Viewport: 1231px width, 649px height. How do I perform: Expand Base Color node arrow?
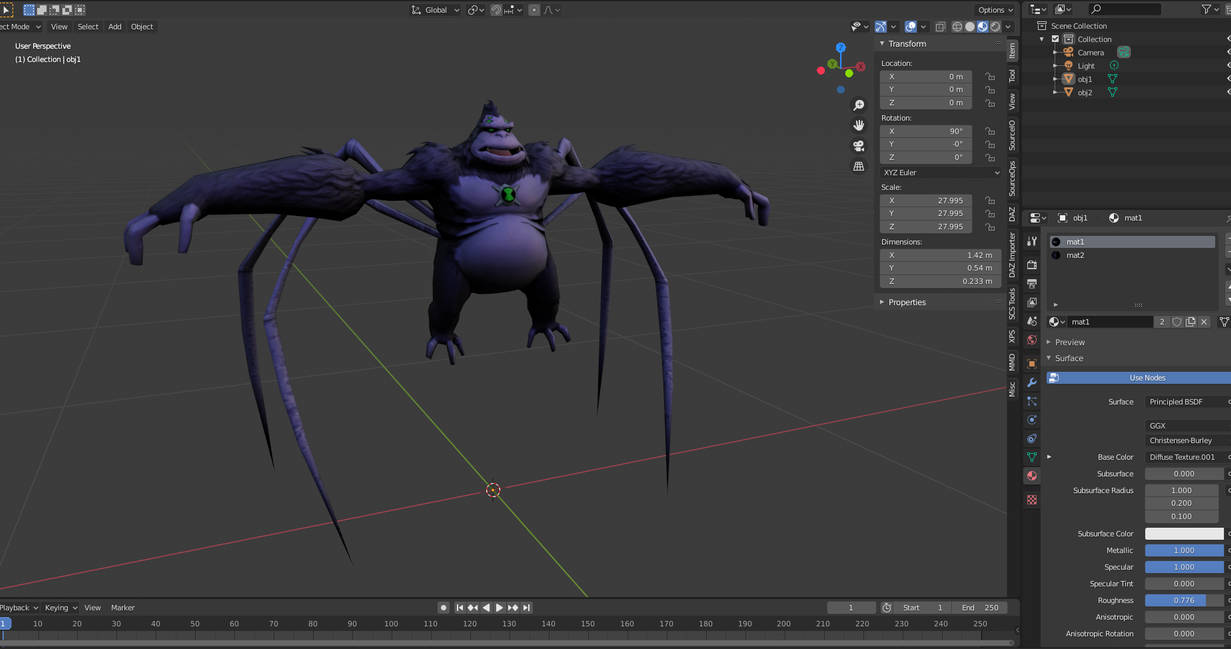[x=1049, y=457]
